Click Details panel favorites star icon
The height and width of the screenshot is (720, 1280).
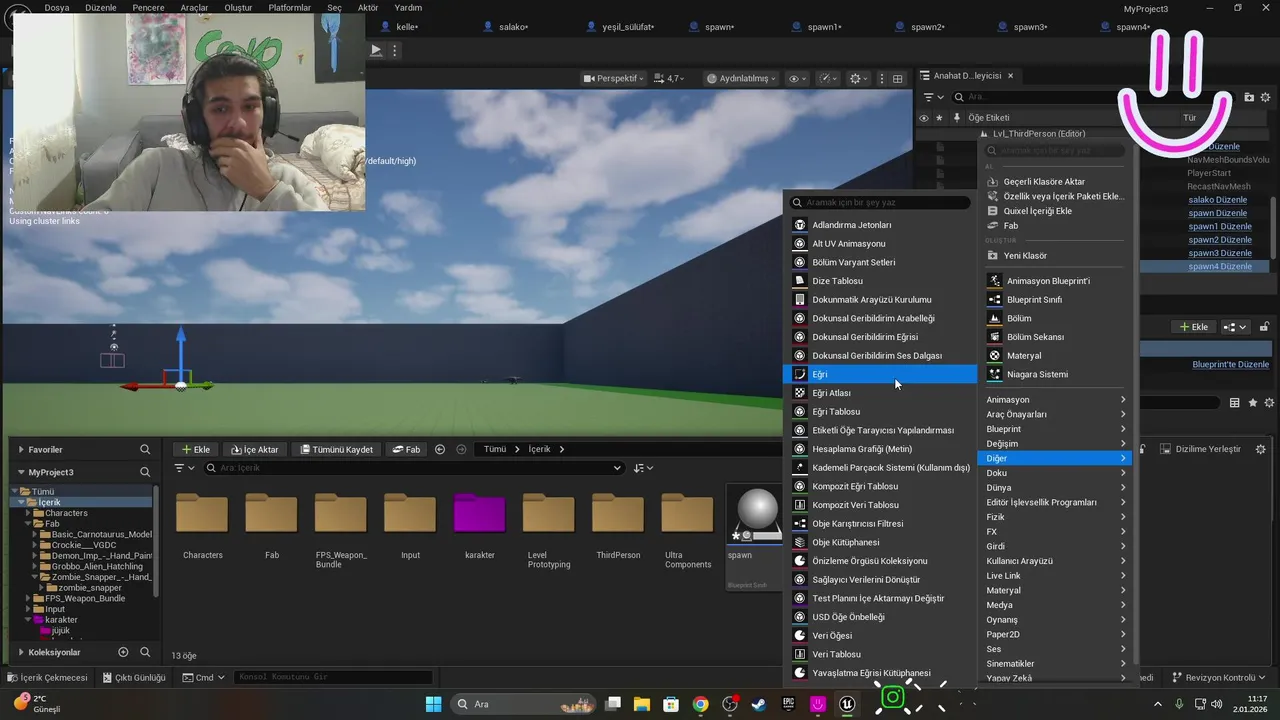(x=1252, y=403)
